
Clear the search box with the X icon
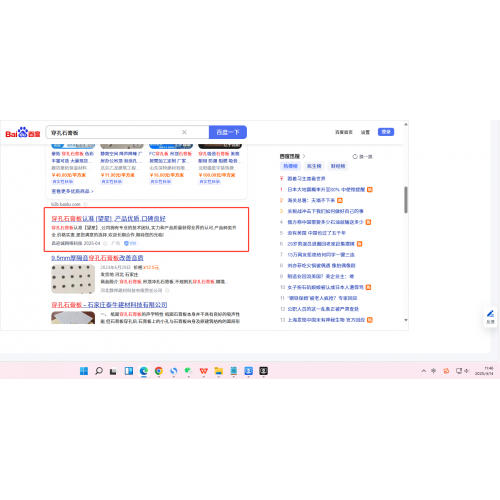[x=184, y=132]
